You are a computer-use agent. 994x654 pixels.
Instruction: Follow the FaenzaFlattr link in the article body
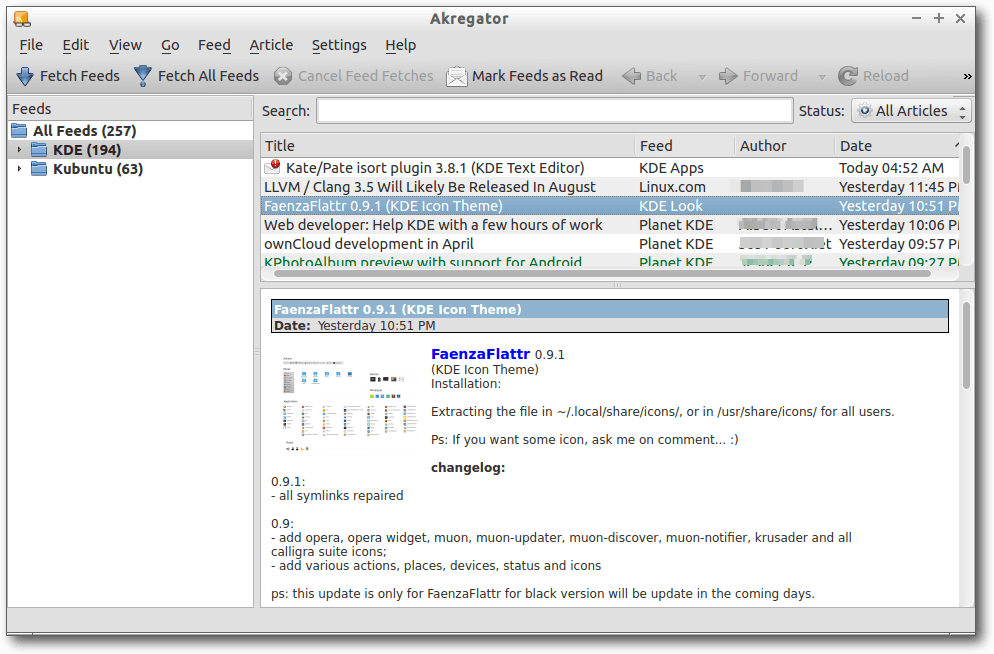(481, 354)
